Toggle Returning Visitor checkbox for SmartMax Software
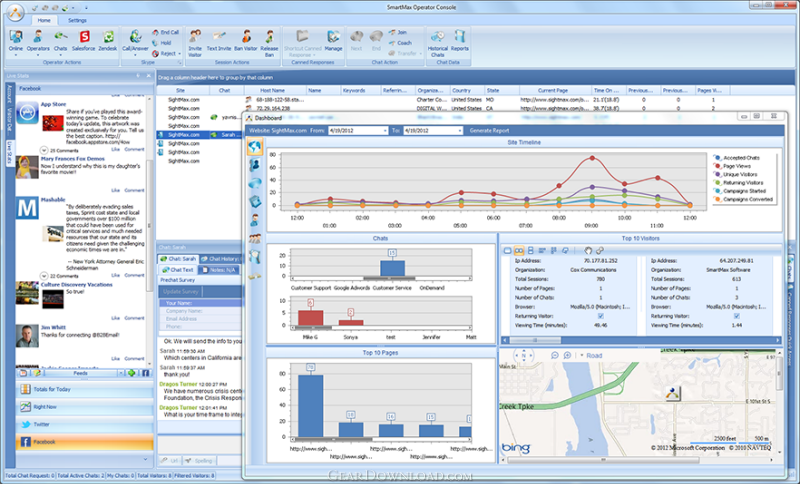 click(x=737, y=316)
